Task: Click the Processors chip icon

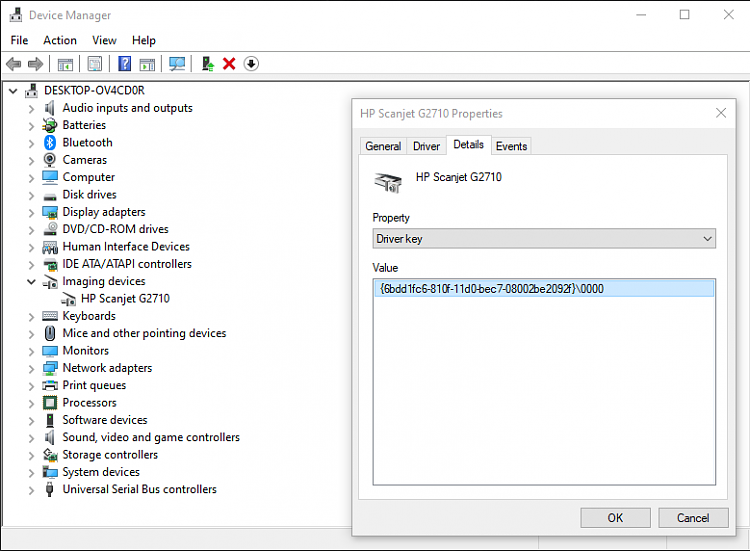Action: pyautogui.click(x=50, y=403)
